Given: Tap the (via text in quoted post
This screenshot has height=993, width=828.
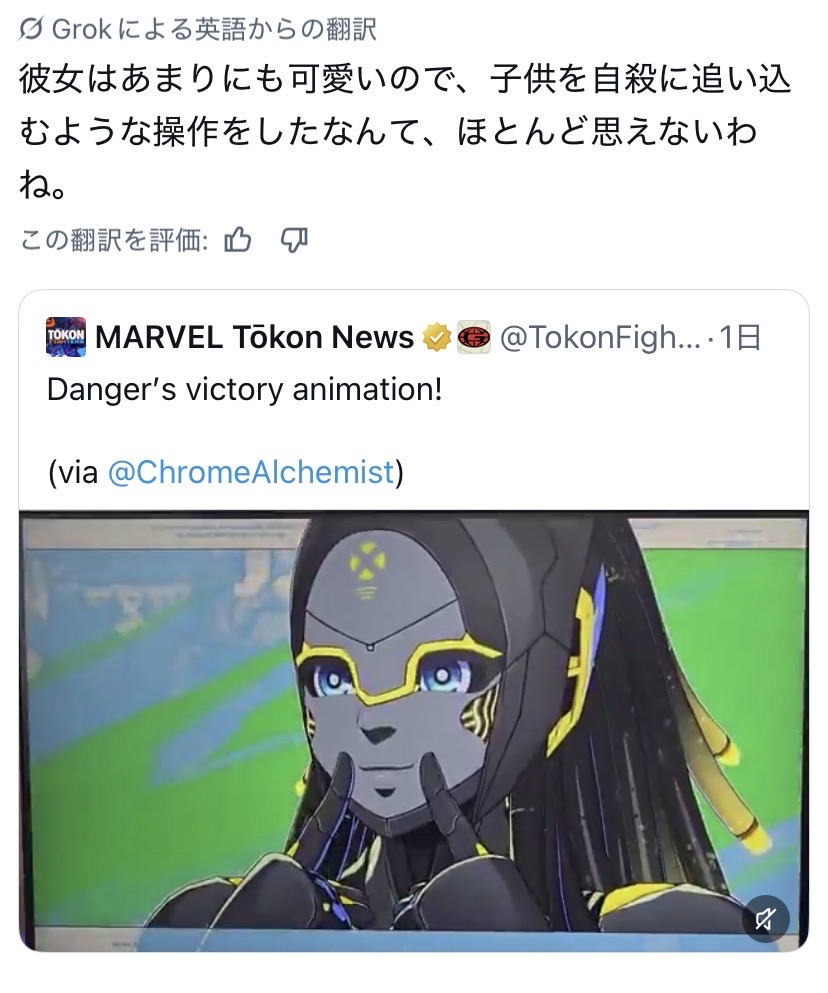Looking at the screenshot, I should 73,472.
